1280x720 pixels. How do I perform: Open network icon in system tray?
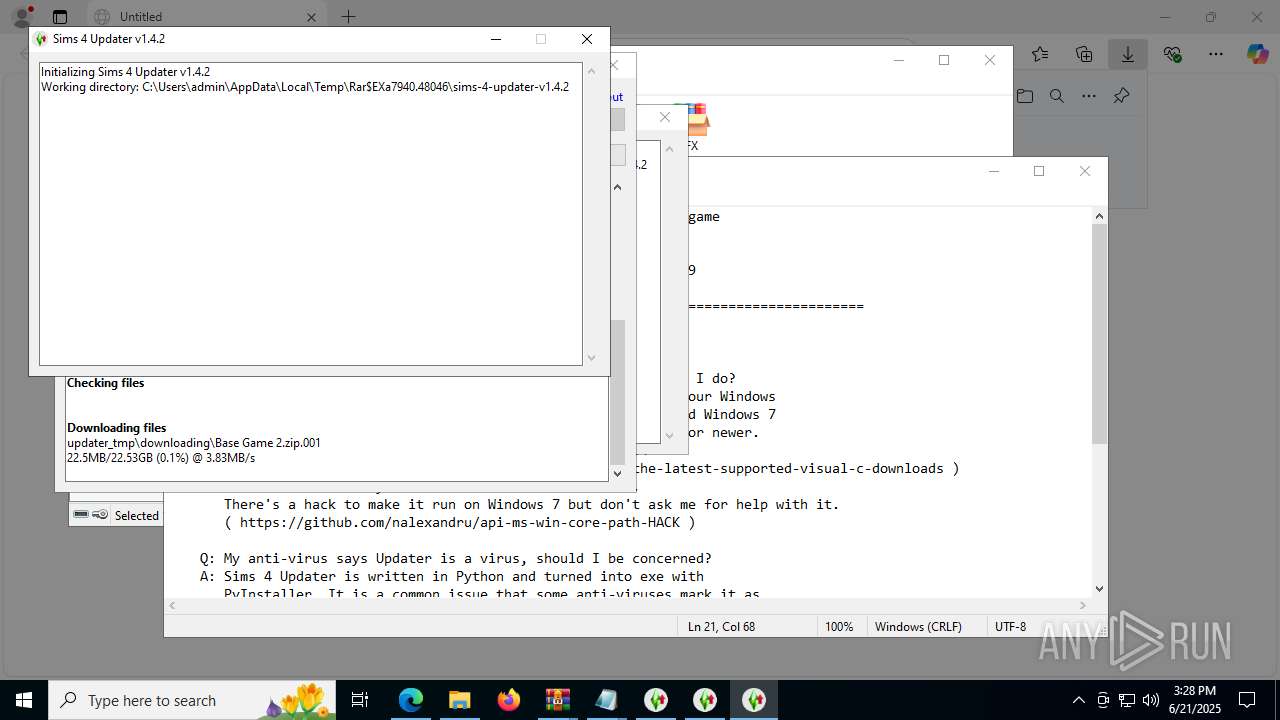pyautogui.click(x=1127, y=700)
